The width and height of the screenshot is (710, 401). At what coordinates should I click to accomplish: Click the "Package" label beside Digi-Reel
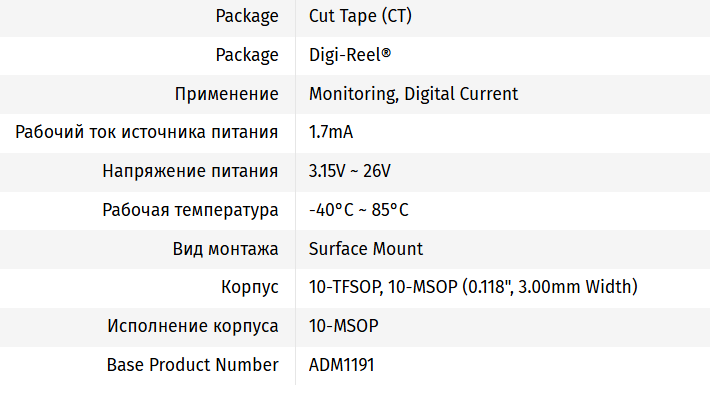247,55
